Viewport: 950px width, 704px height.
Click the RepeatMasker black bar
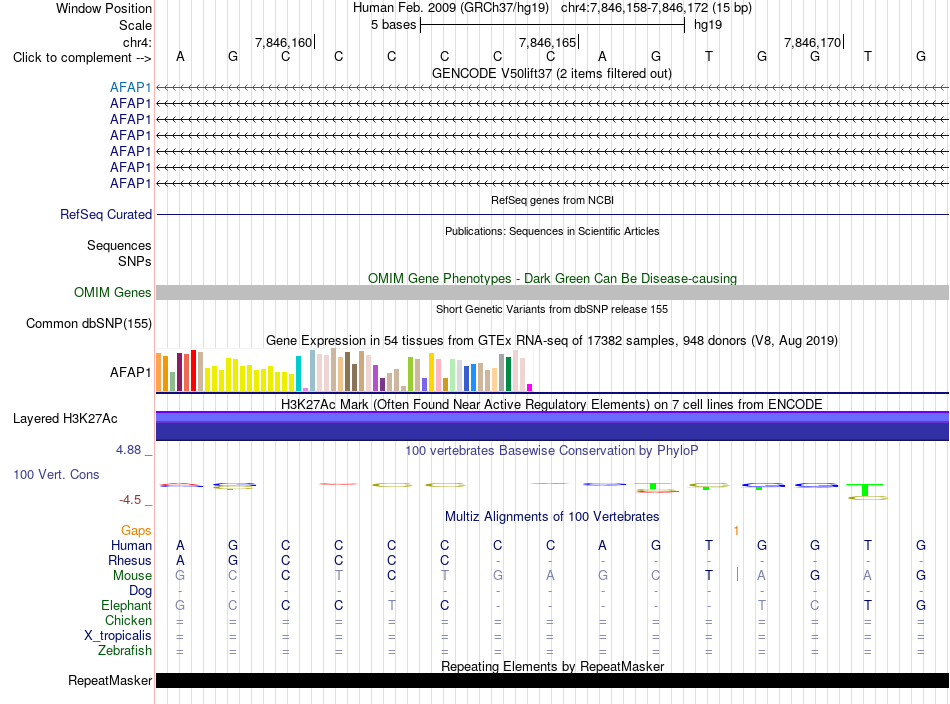(x=552, y=680)
